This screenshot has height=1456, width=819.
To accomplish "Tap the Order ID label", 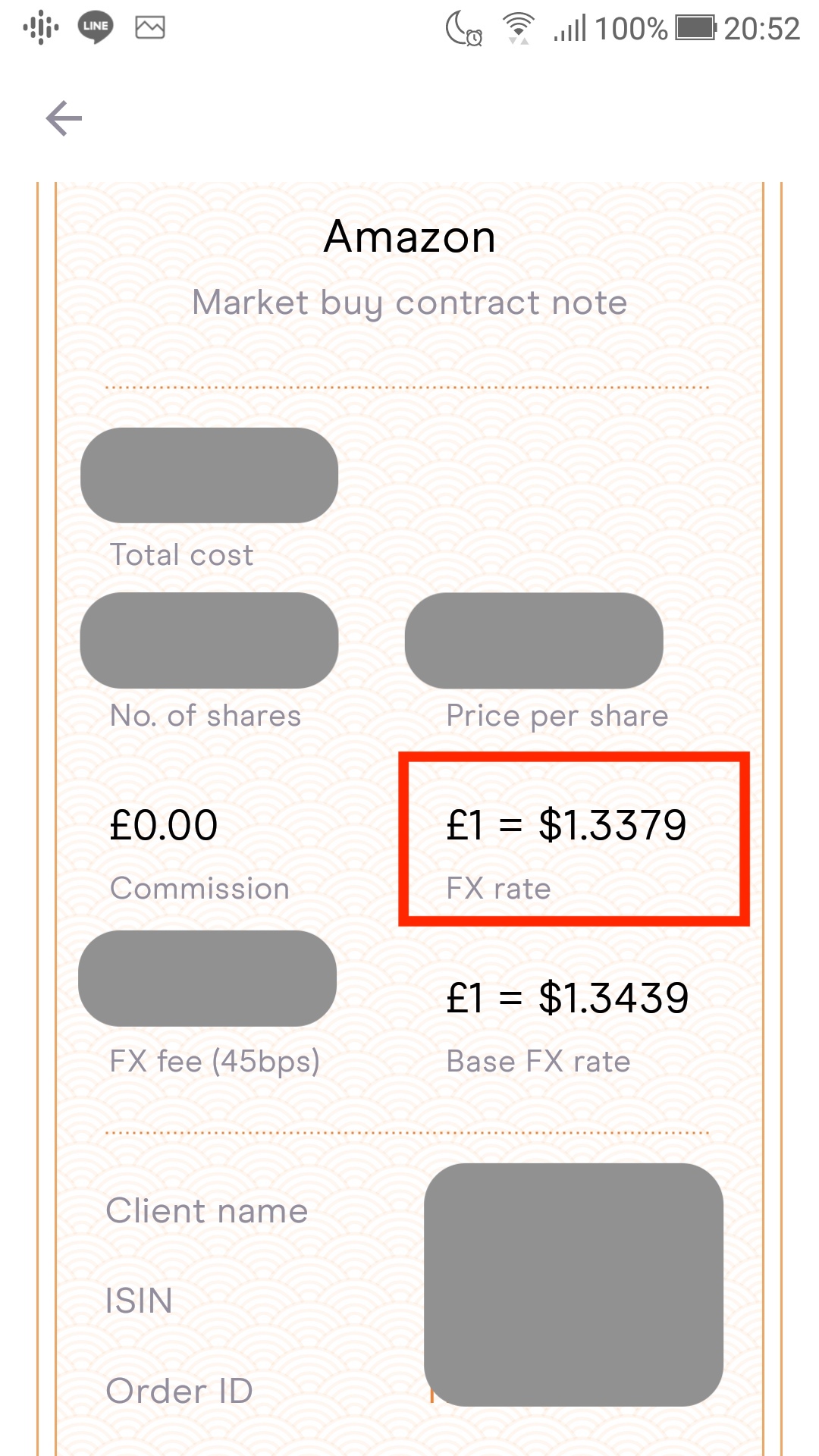I will pos(180,1391).
